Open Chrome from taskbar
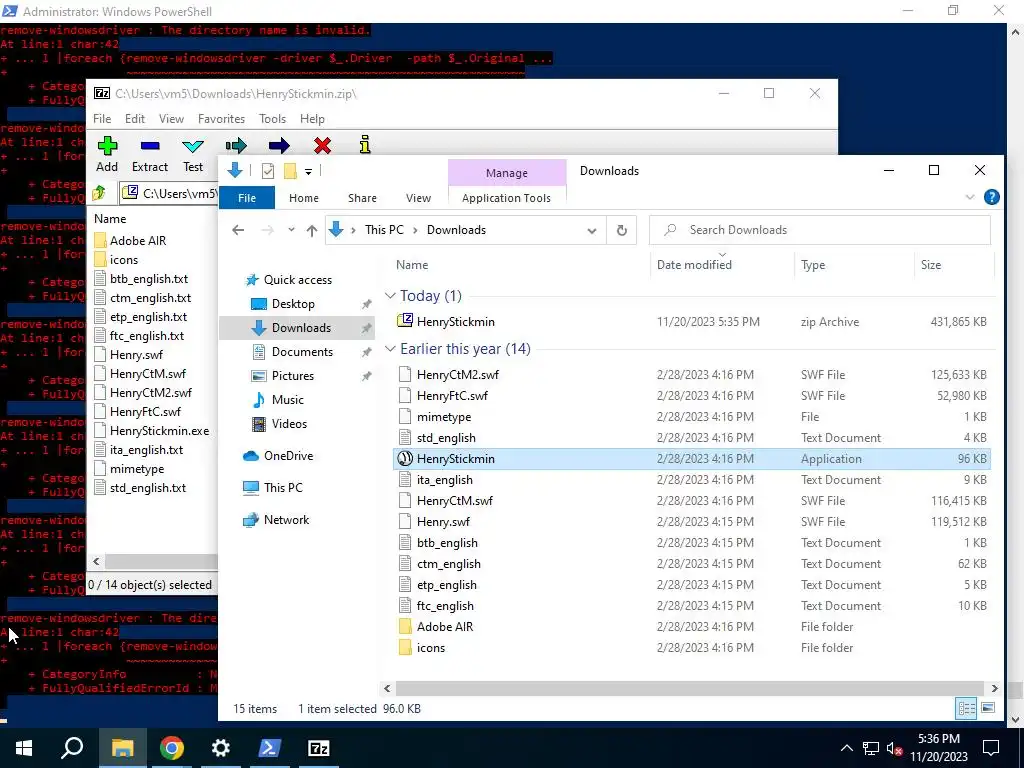Screen dimensions: 1024x768 coord(171,748)
